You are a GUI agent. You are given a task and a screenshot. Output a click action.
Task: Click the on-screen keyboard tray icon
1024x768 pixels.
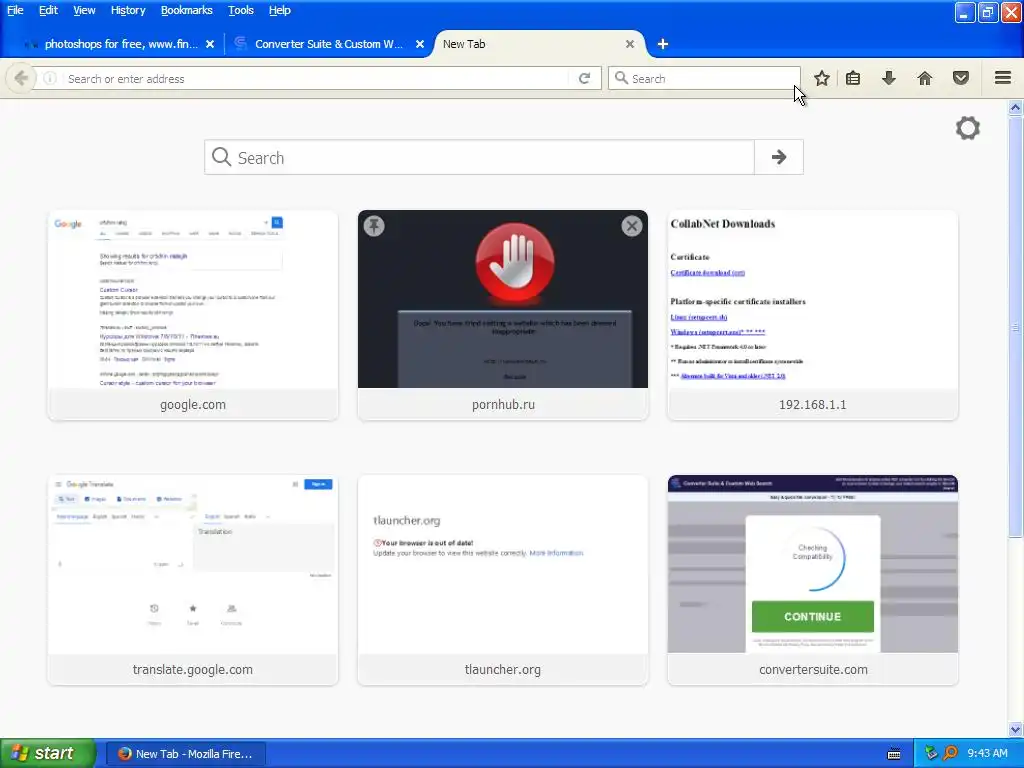894,754
